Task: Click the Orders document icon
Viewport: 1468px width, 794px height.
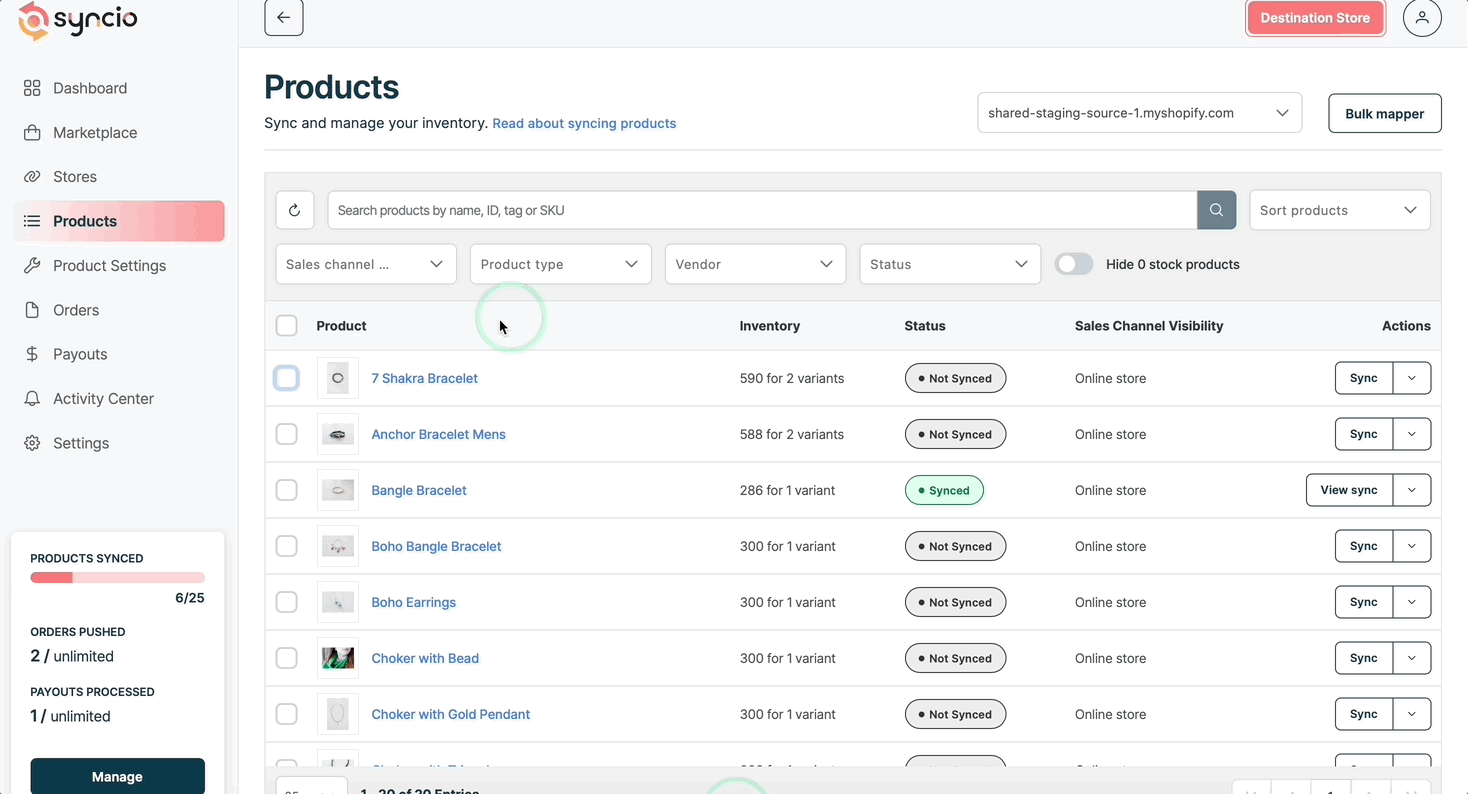Action: click(x=32, y=310)
